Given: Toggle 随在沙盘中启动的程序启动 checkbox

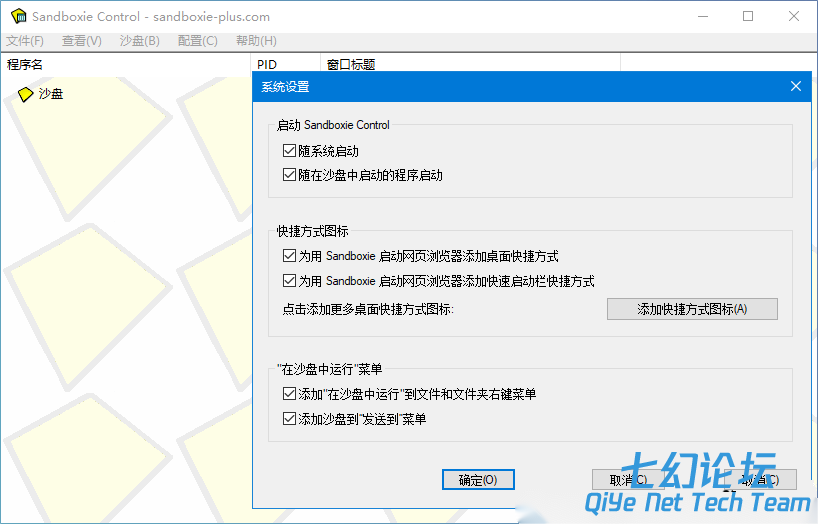Looking at the screenshot, I should pos(289,174).
